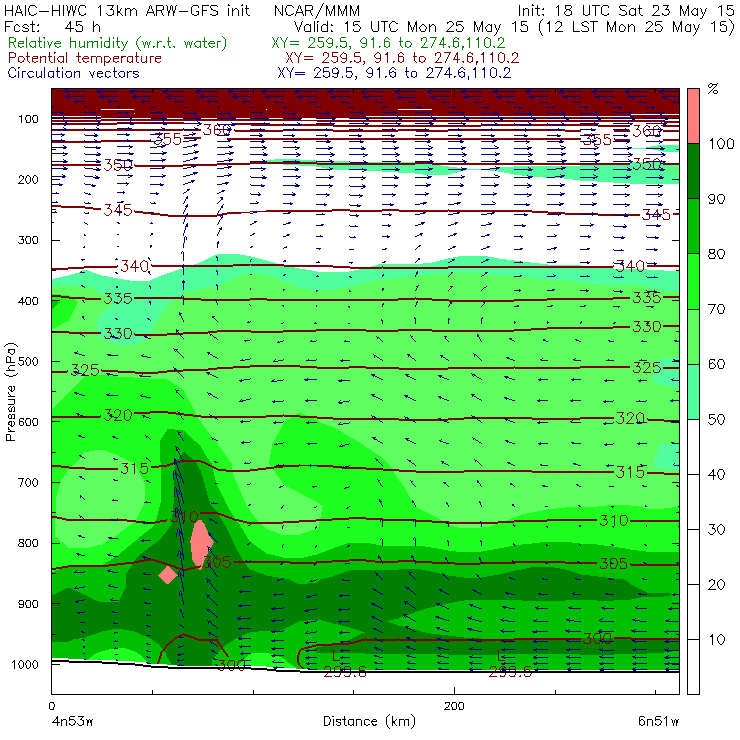Click the 'NCAR/MMM' header text

point(317,11)
